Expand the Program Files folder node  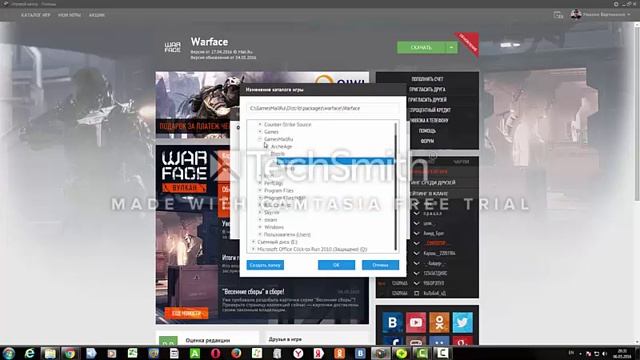(x=260, y=190)
